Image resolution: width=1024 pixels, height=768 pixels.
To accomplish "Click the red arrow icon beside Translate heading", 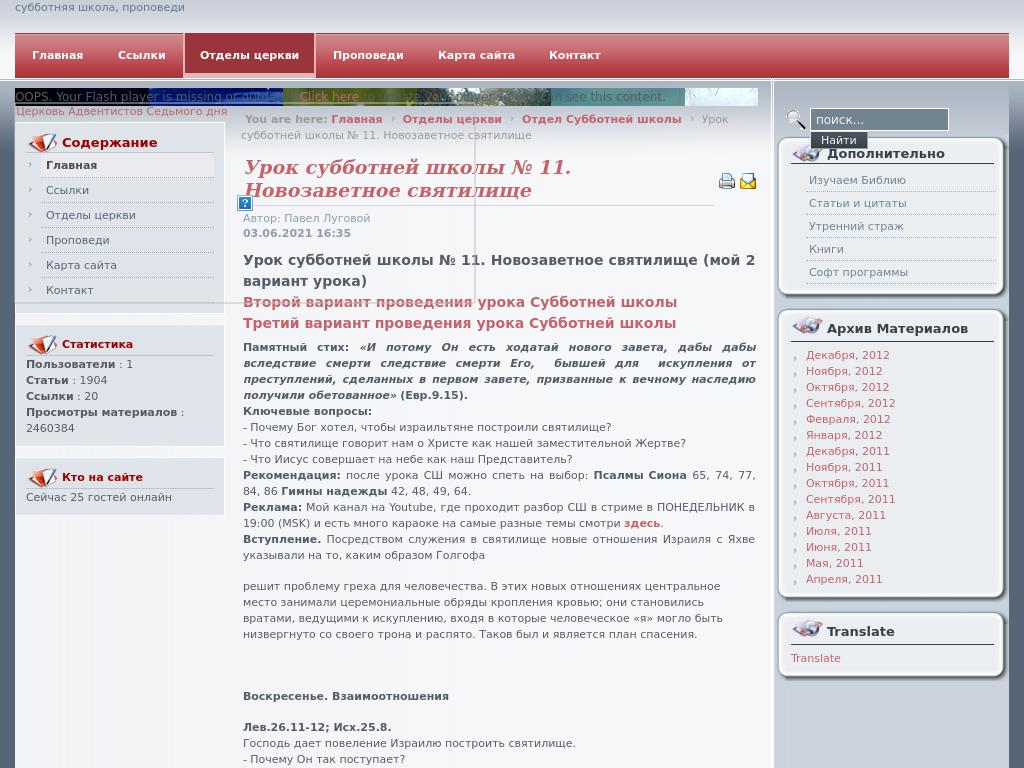I will pyautogui.click(x=808, y=628).
